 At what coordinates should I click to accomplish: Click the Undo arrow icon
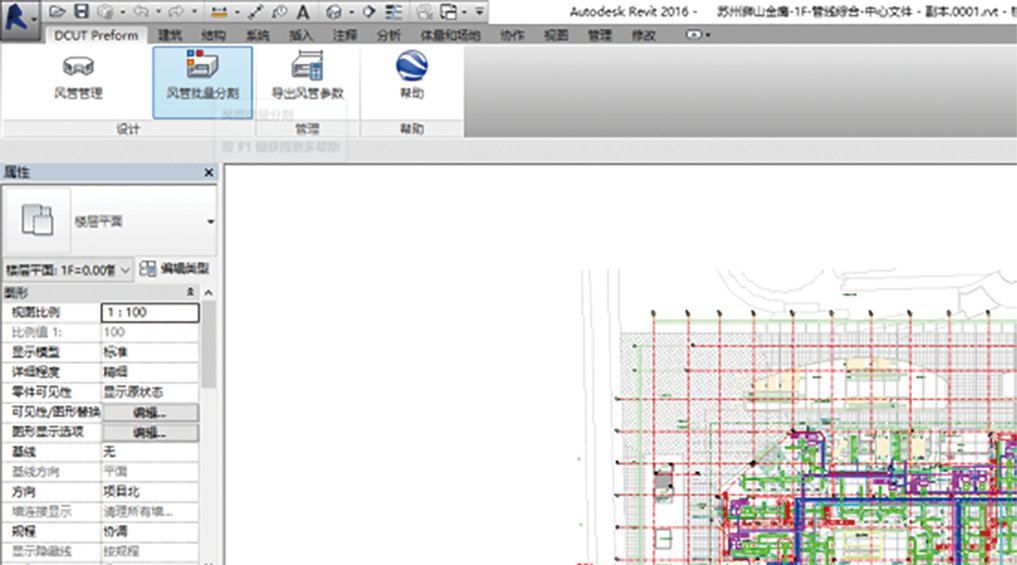pos(140,12)
